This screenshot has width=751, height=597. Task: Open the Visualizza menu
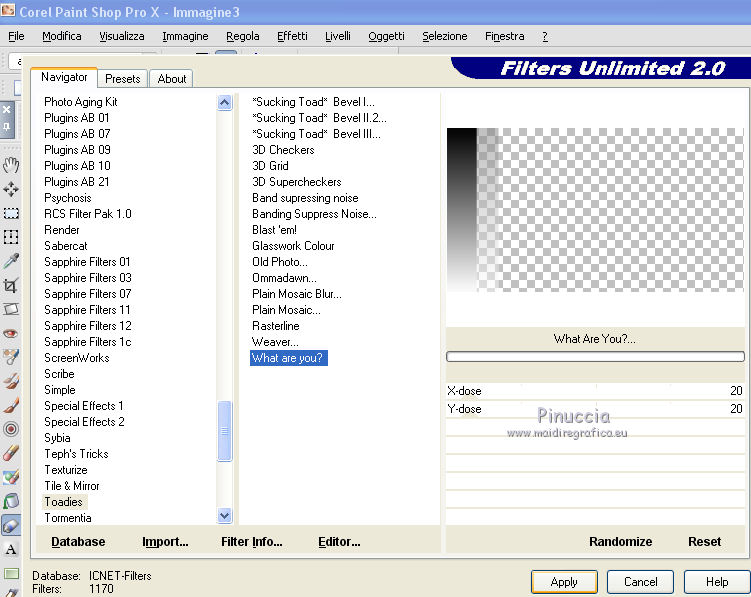click(122, 36)
